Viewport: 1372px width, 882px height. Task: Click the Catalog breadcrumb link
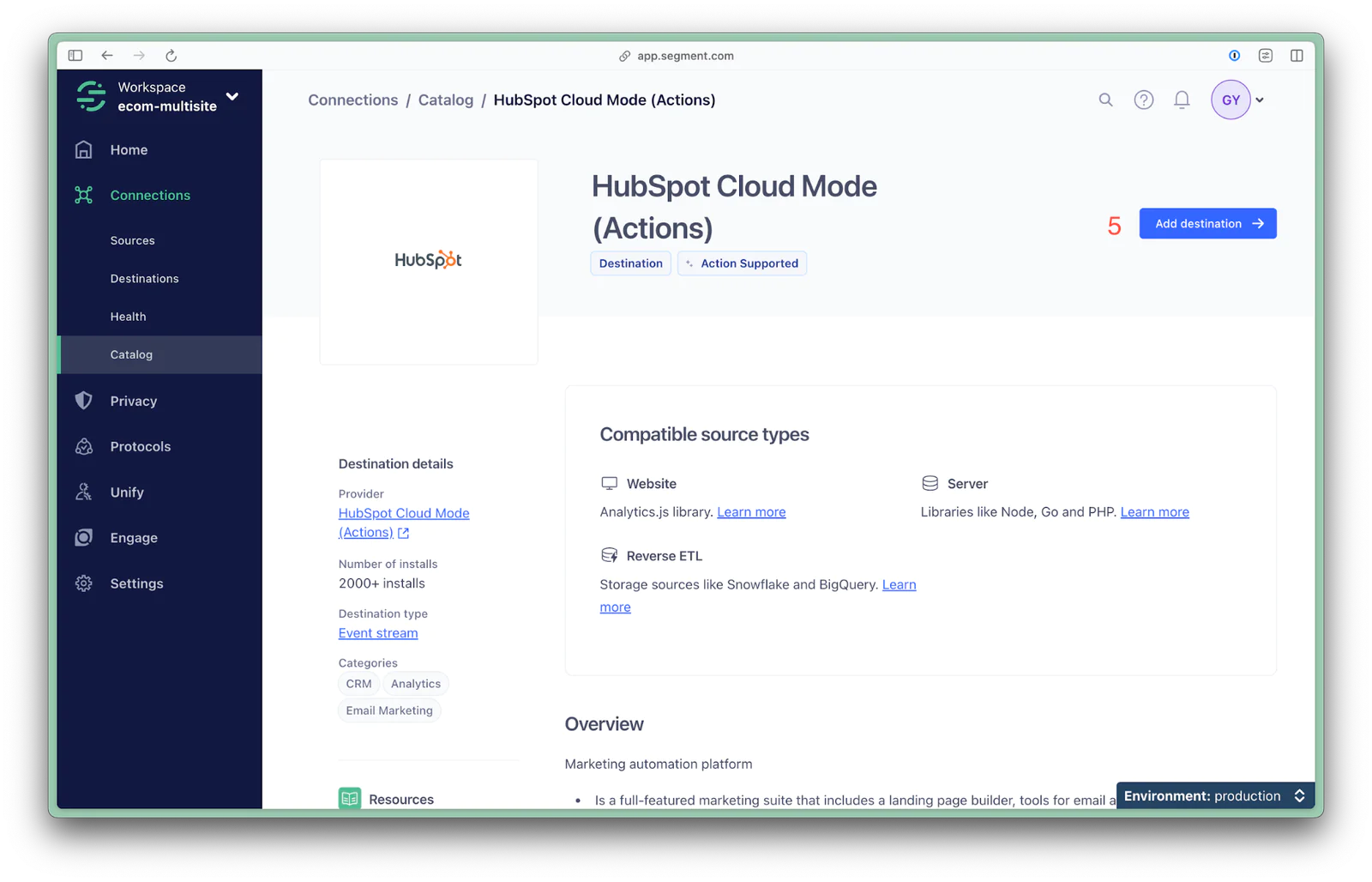pyautogui.click(x=445, y=100)
